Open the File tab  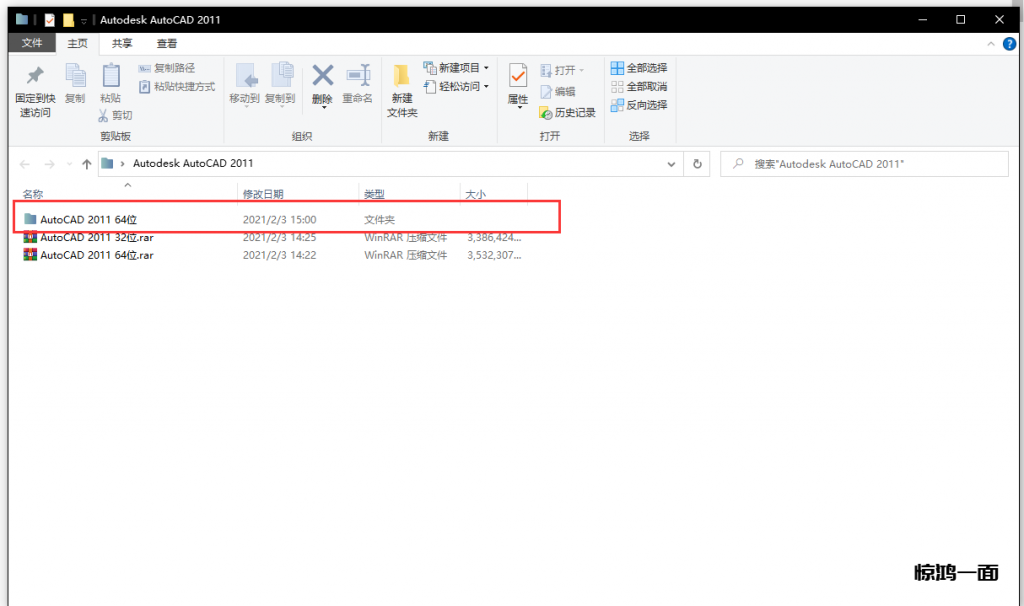coord(32,43)
